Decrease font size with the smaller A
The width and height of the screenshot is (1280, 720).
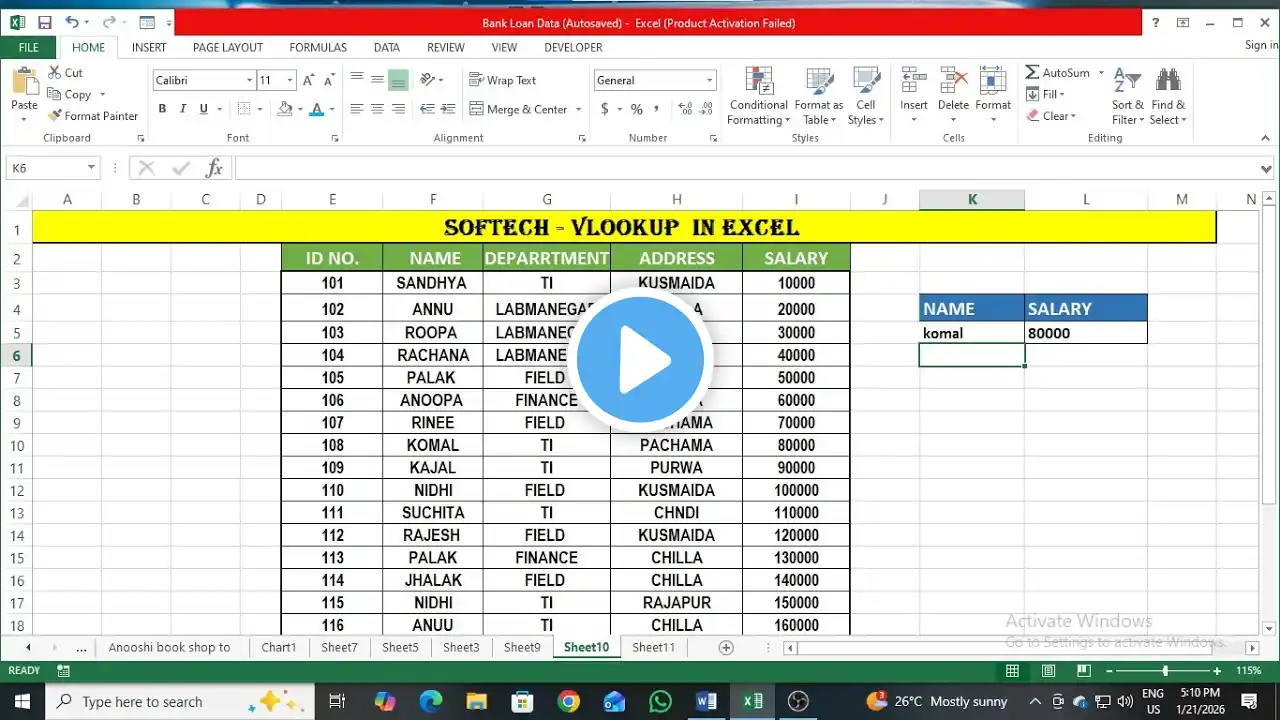[329, 80]
